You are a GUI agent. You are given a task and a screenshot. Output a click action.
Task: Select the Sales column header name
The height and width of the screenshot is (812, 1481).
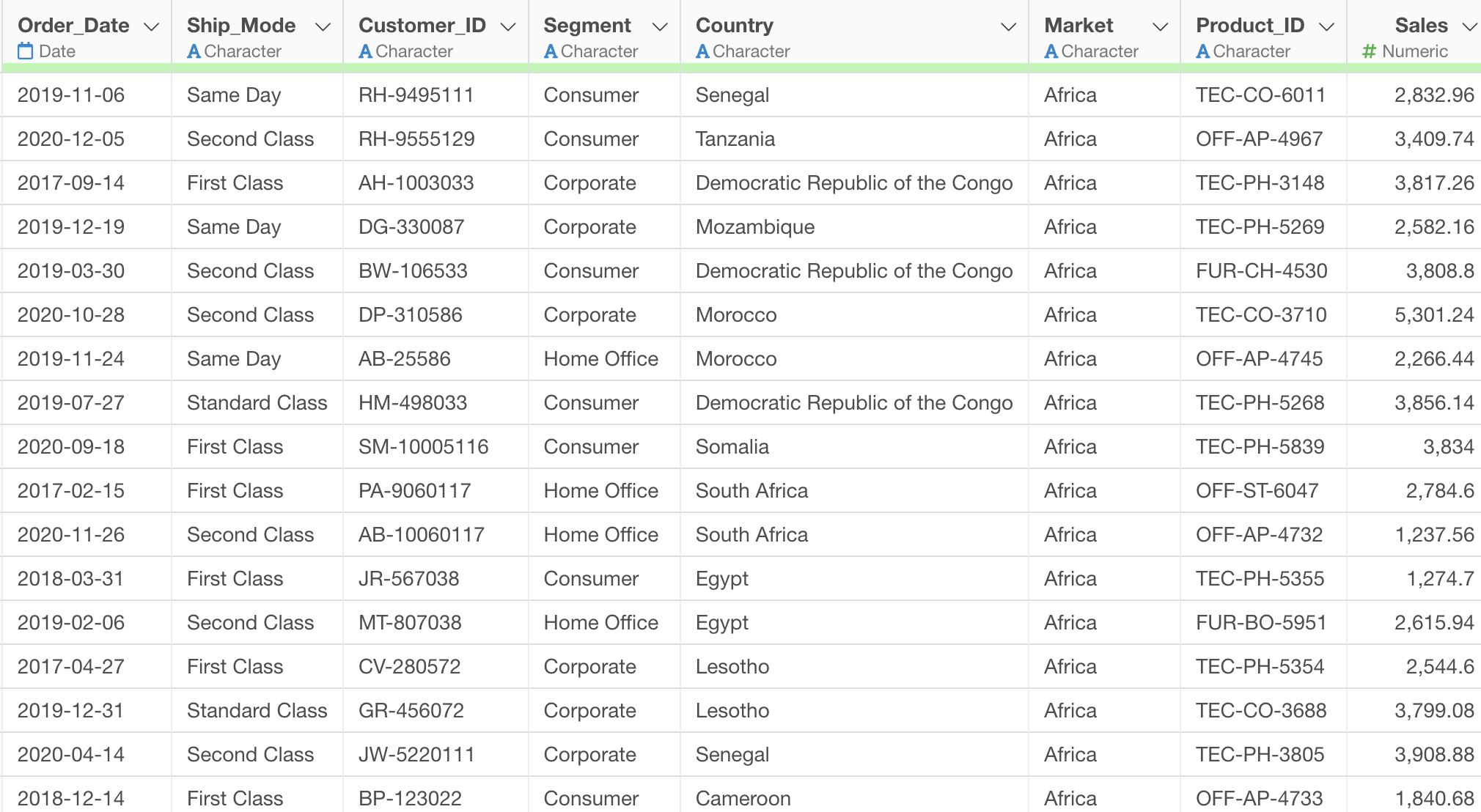[1421, 26]
